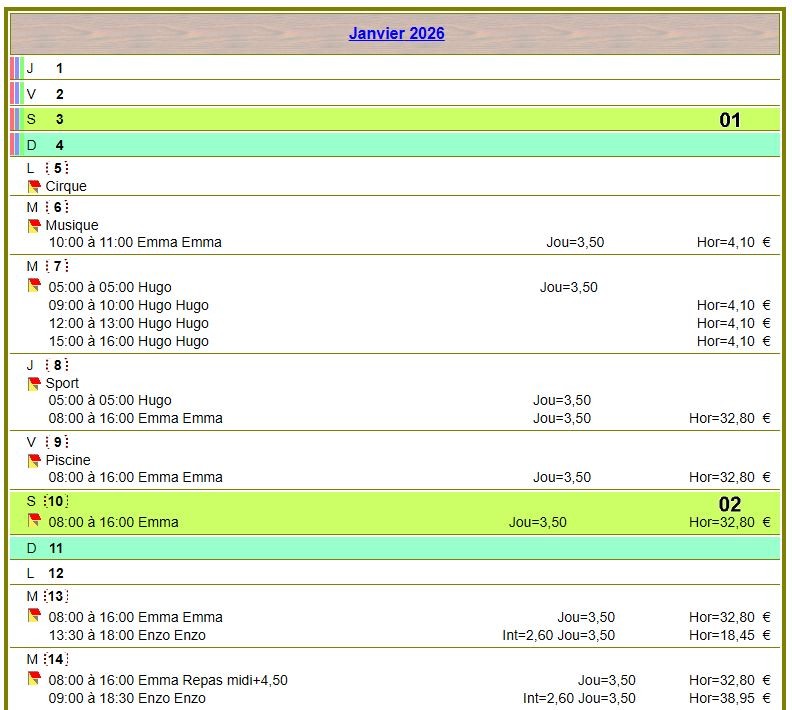
Task: Select the Cirque activity entry
Action: point(66,187)
